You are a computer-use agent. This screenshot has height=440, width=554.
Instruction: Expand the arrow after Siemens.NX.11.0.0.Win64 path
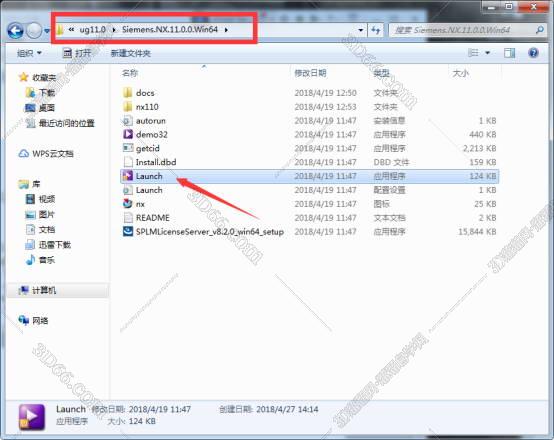pyautogui.click(x=226, y=30)
